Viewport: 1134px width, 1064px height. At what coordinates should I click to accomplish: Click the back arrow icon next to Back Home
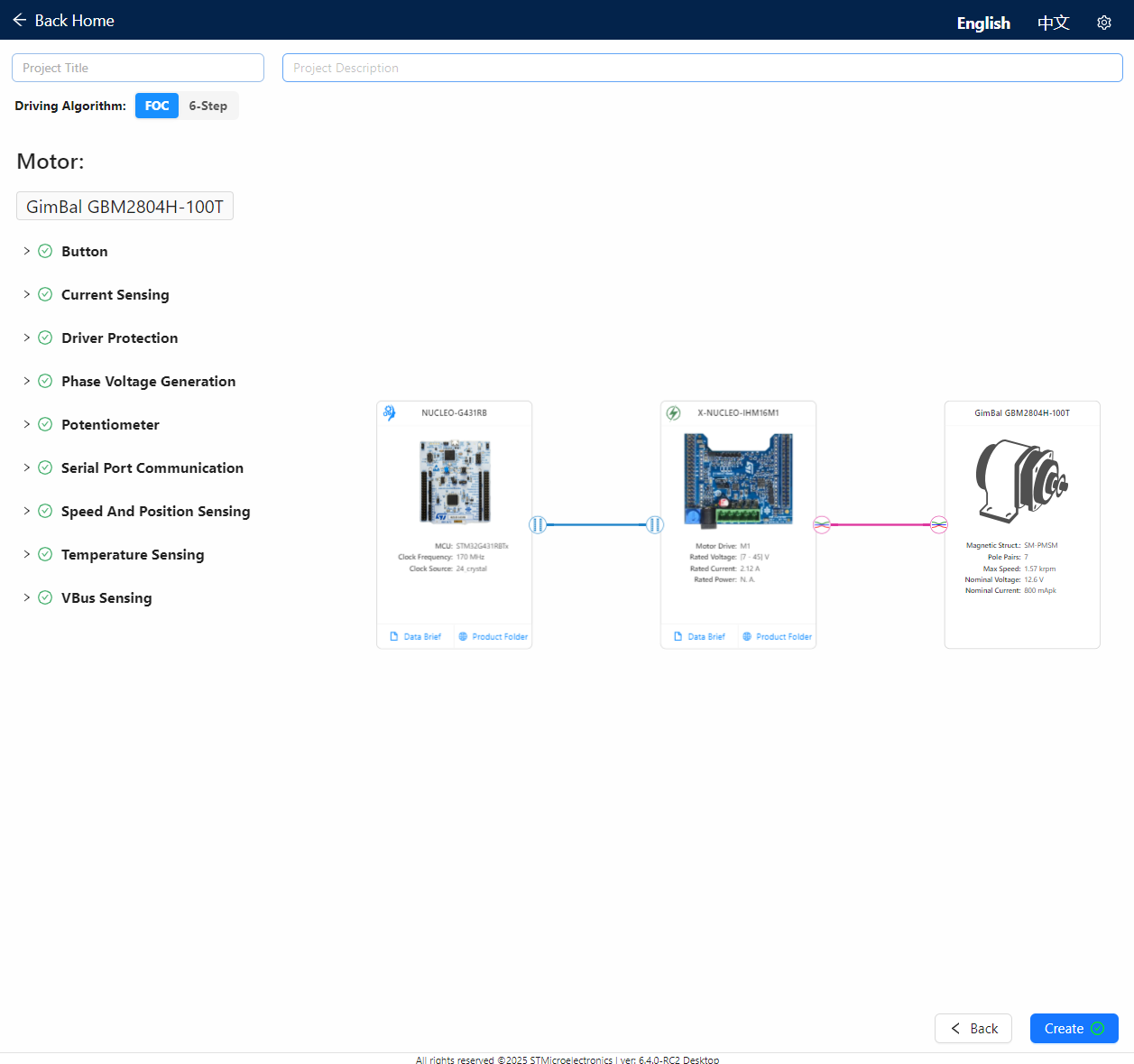click(19, 20)
